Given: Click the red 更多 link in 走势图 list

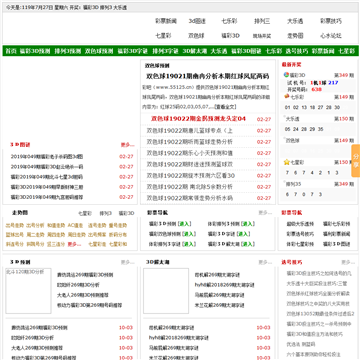Looking at the screenshot, I should click(74, 244).
